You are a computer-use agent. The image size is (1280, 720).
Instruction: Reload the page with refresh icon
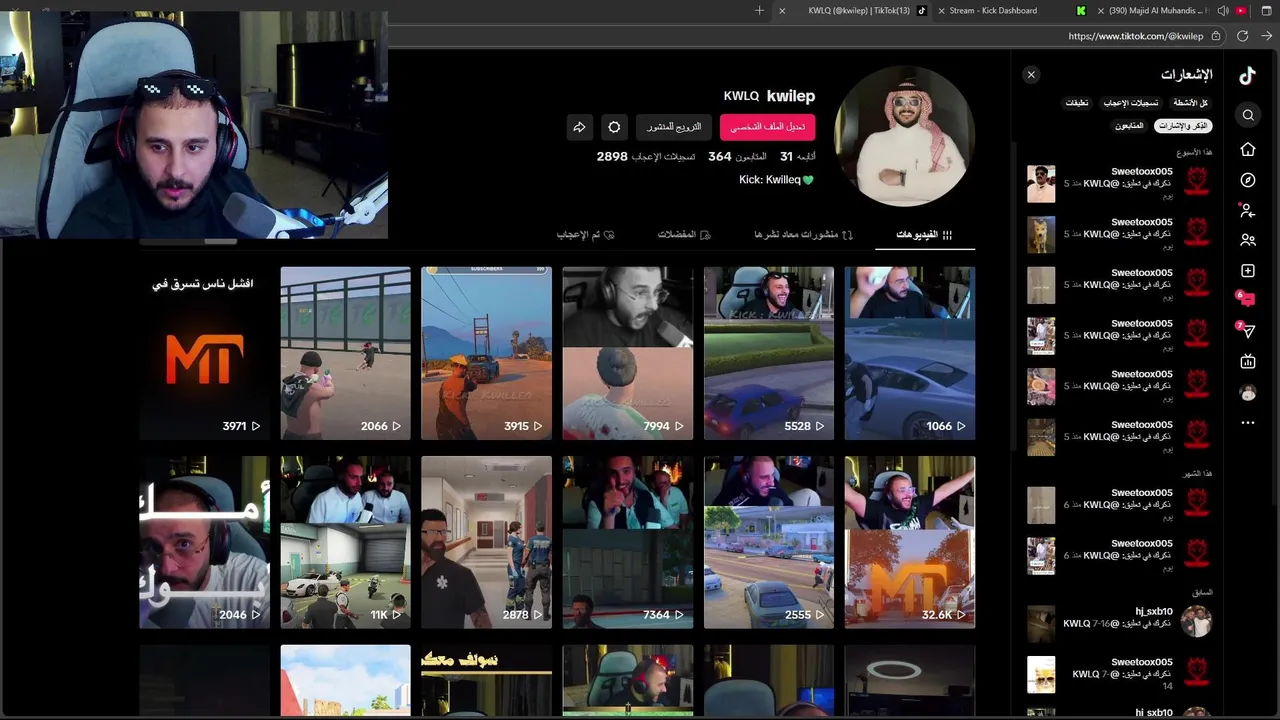(x=1242, y=36)
